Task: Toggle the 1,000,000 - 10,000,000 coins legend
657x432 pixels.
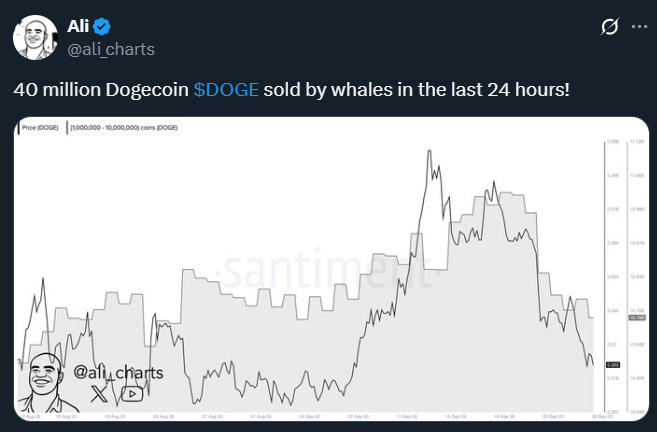Action: (x=124, y=128)
